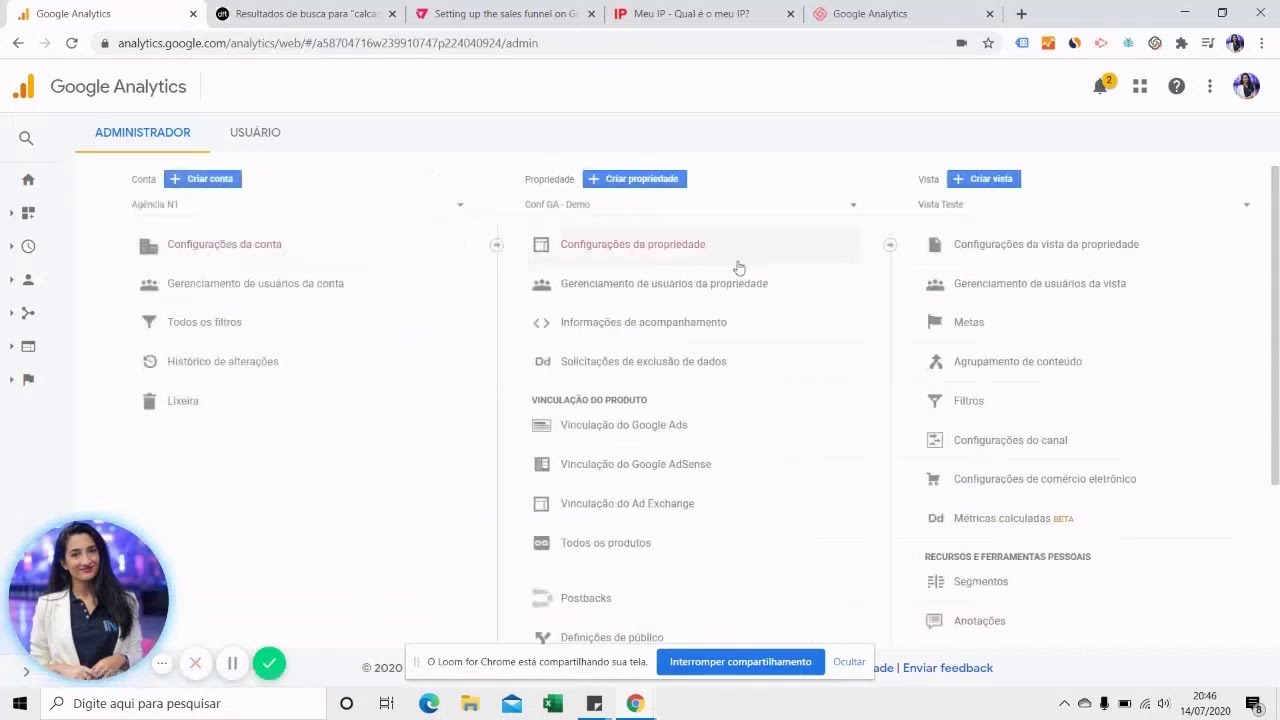Open Microsoft Edge from the taskbar
Screen dimensions: 1280x720
[x=429, y=704]
